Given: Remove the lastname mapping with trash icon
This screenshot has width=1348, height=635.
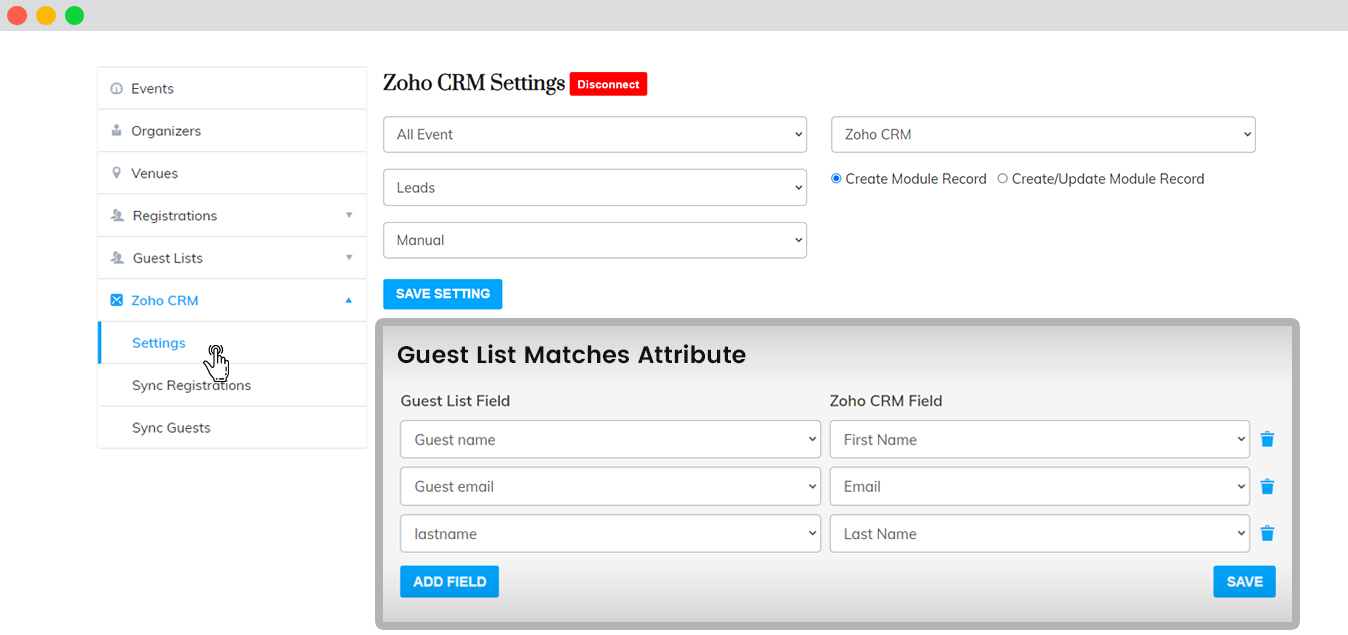Looking at the screenshot, I should coord(1267,533).
